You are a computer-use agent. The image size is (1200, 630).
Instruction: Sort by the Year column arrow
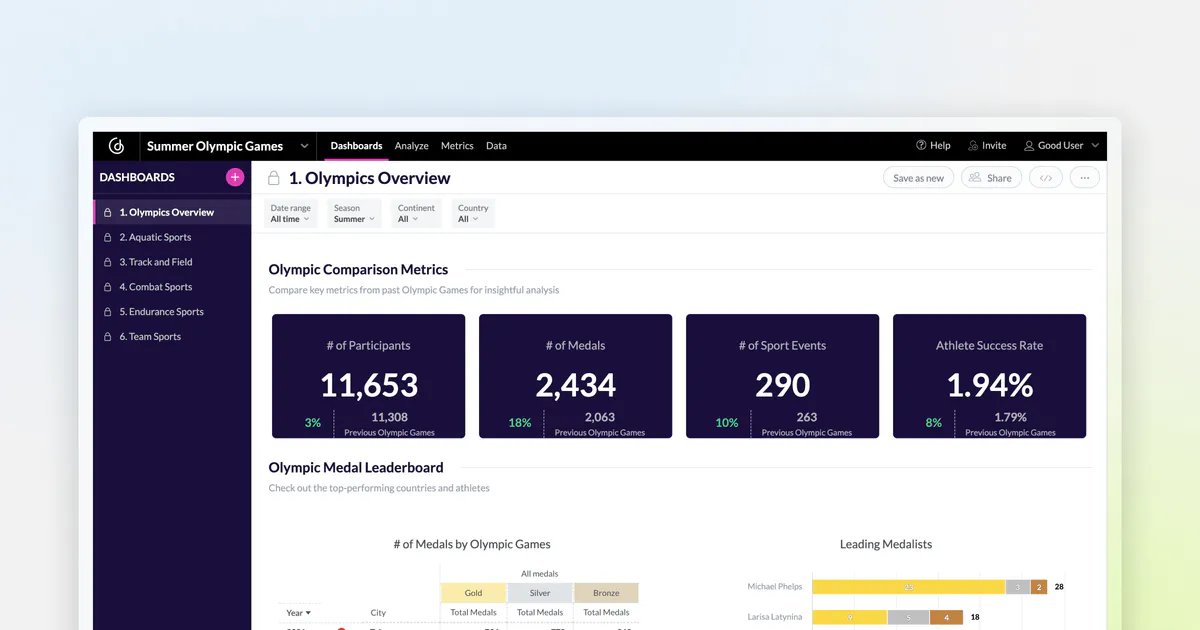(308, 613)
